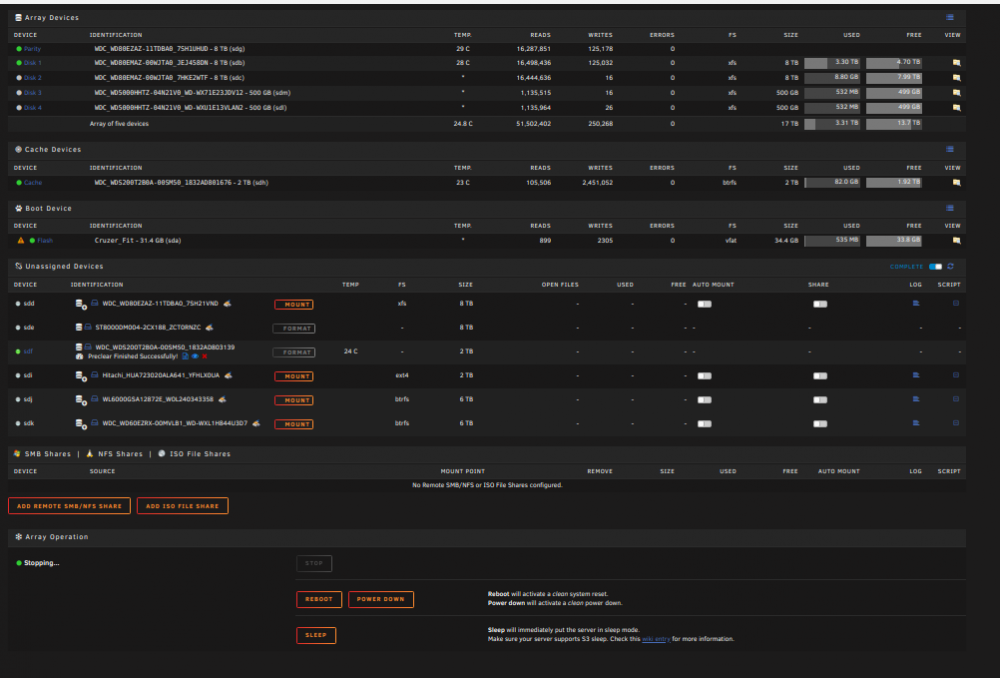Click Disk 1 used space bar 3.30 TB
Screen dimensions: 1000x678
[x=832, y=63]
